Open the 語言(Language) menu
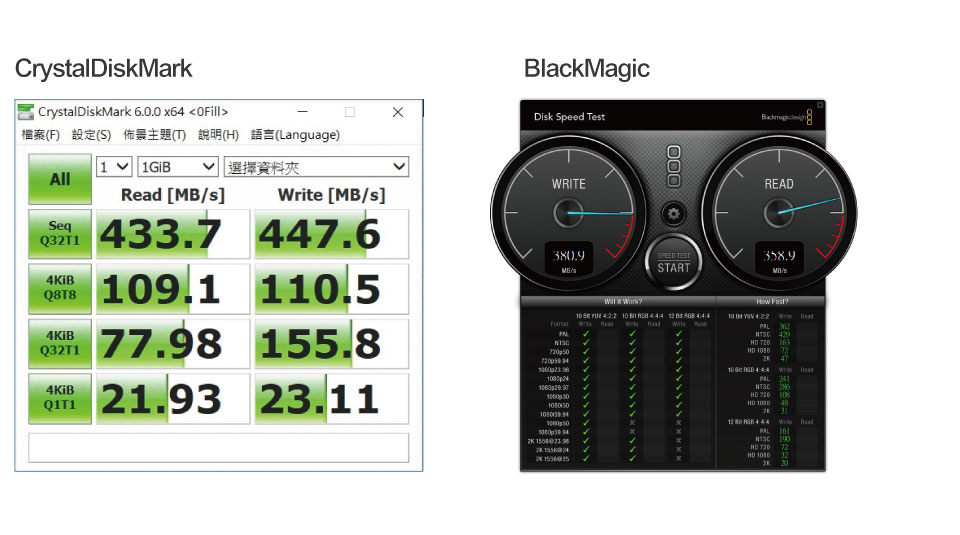Image resolution: width=960 pixels, height=535 pixels. 295,135
